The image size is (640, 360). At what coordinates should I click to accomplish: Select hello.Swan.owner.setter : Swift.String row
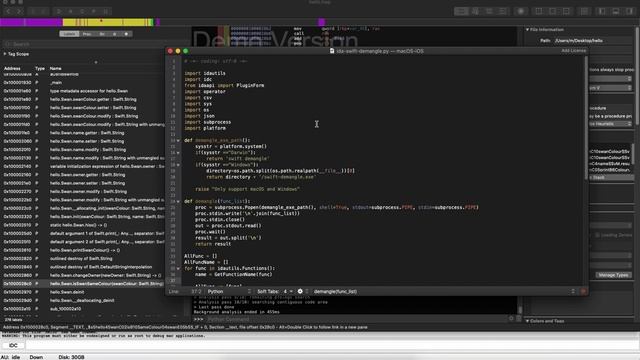click(x=84, y=183)
